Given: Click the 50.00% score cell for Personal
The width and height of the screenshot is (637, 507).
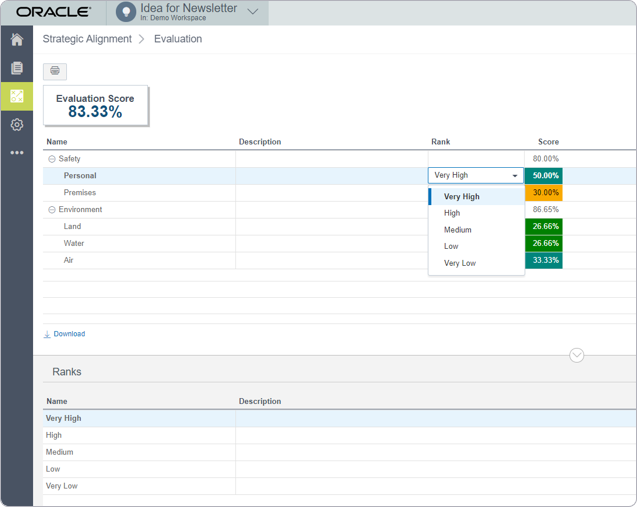Looking at the screenshot, I should click(x=544, y=176).
